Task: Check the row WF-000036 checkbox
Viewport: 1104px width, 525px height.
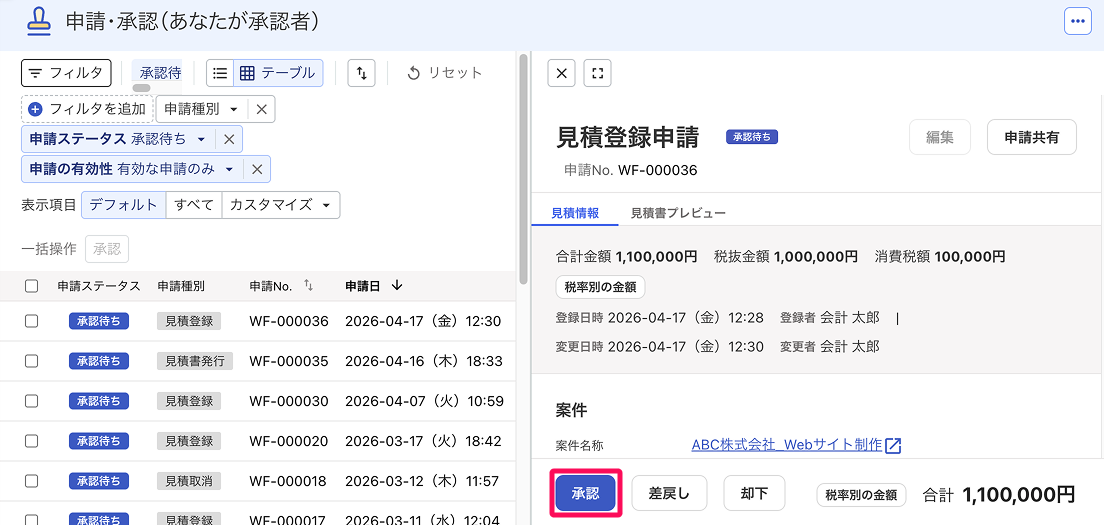Action: (31, 321)
